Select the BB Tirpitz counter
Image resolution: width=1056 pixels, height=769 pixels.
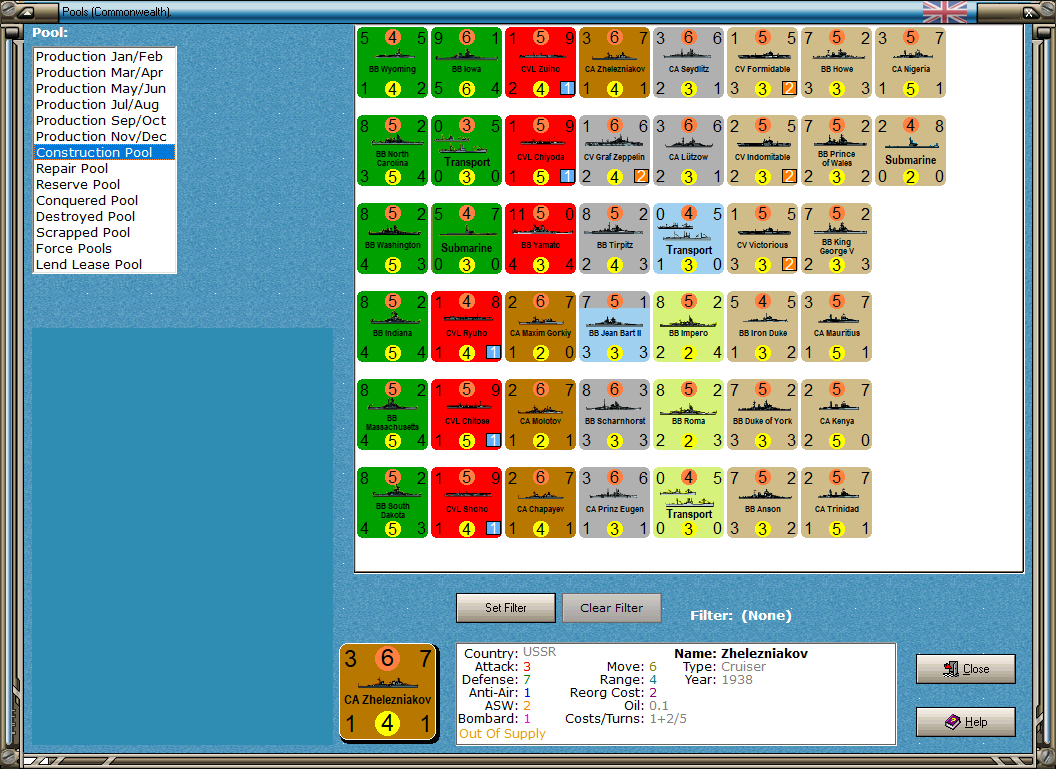(x=615, y=239)
